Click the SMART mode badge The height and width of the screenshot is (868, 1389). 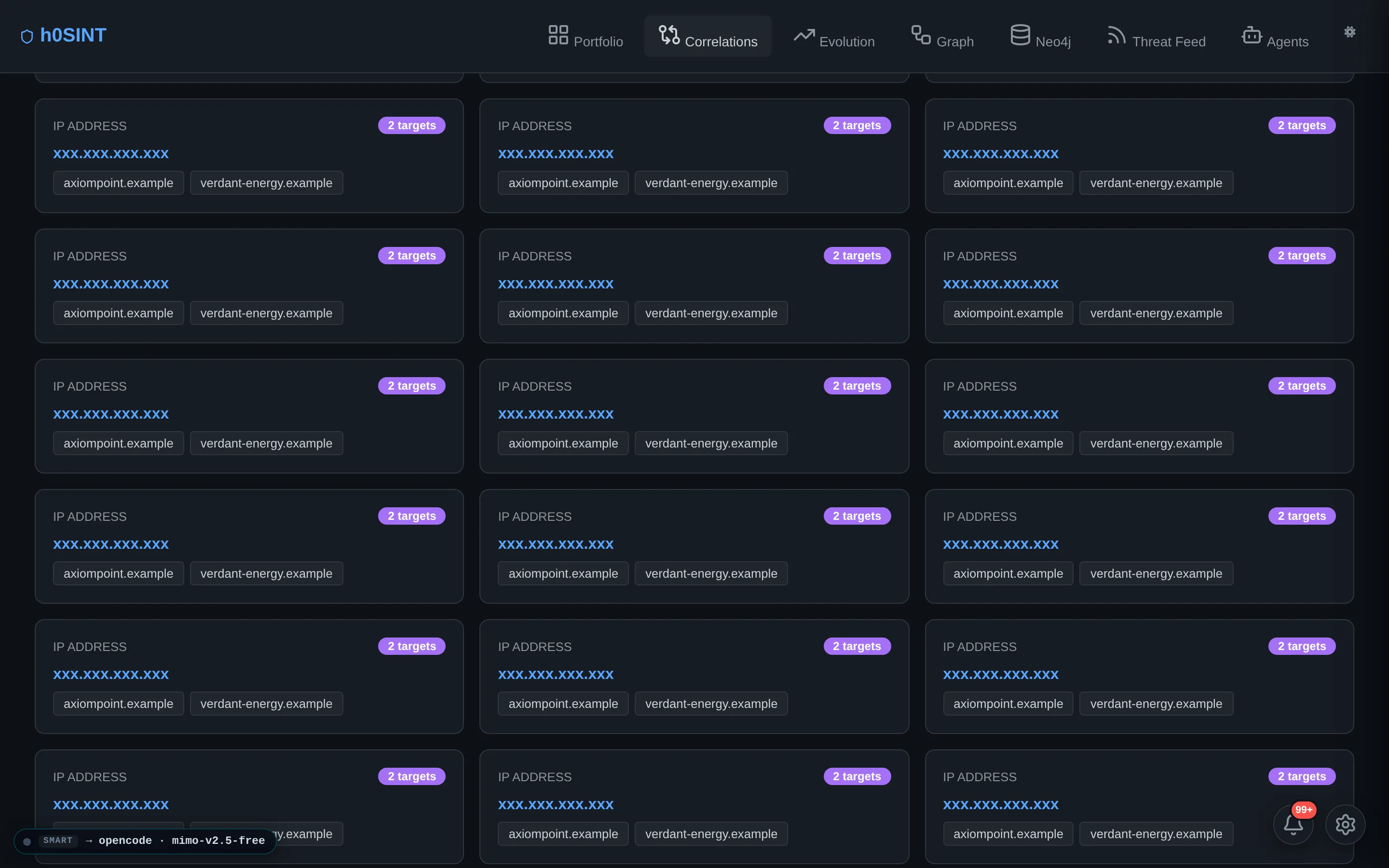57,841
